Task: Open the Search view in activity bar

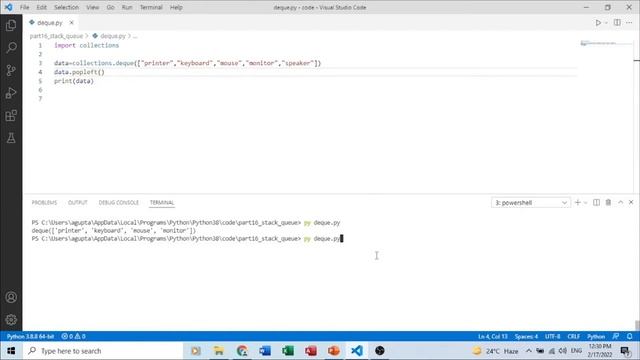Action: point(11,48)
